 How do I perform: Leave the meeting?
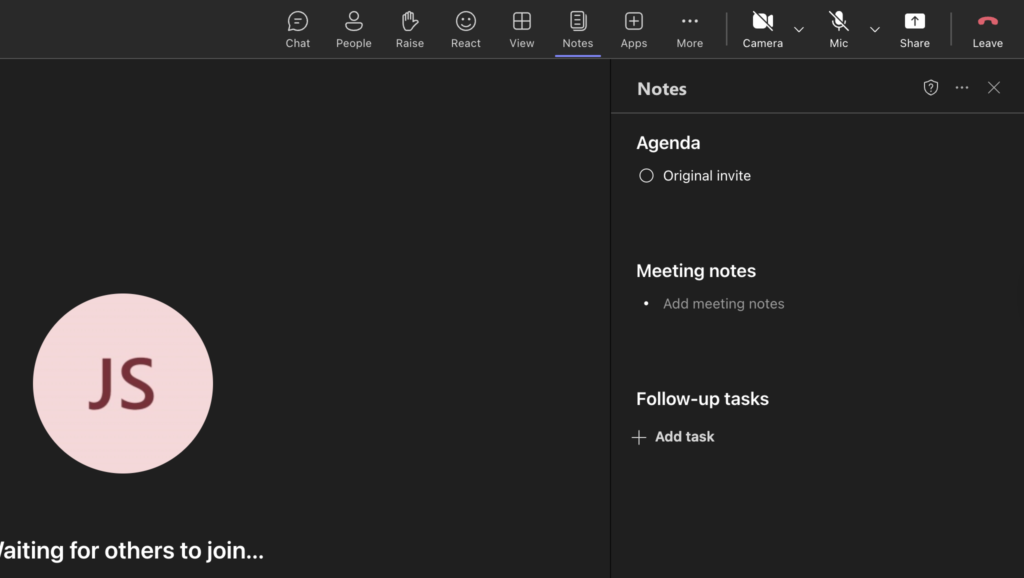tap(987, 28)
